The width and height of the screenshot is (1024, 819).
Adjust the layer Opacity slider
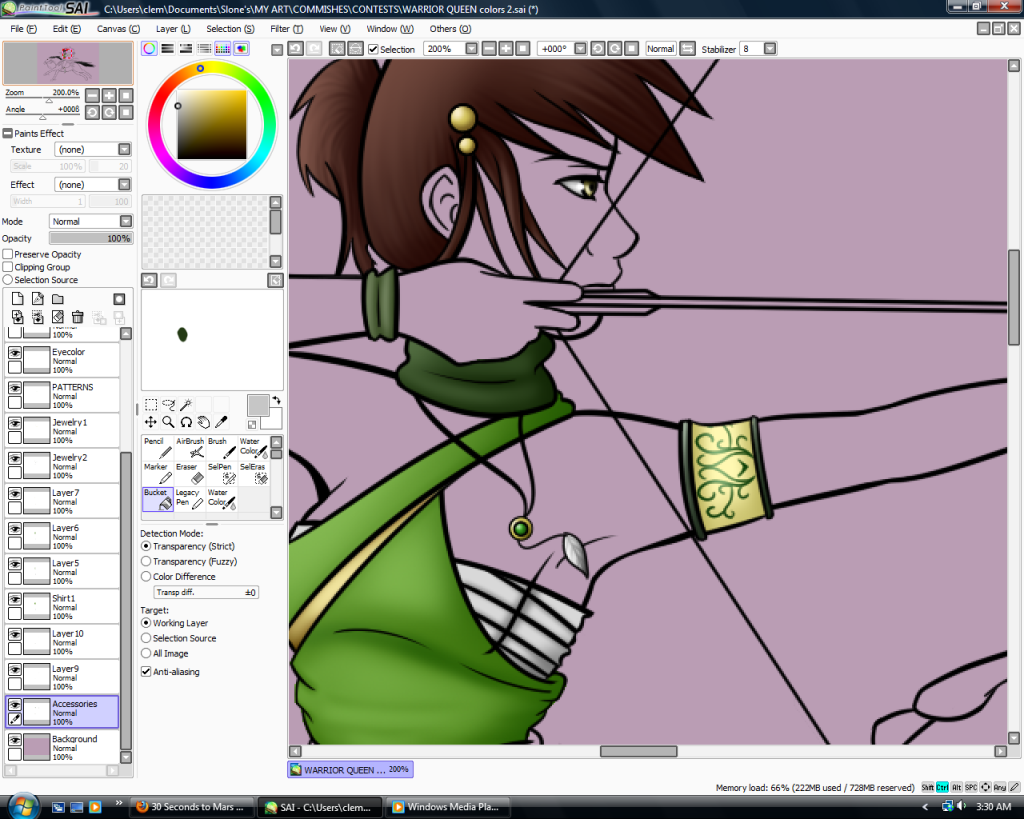coord(91,238)
